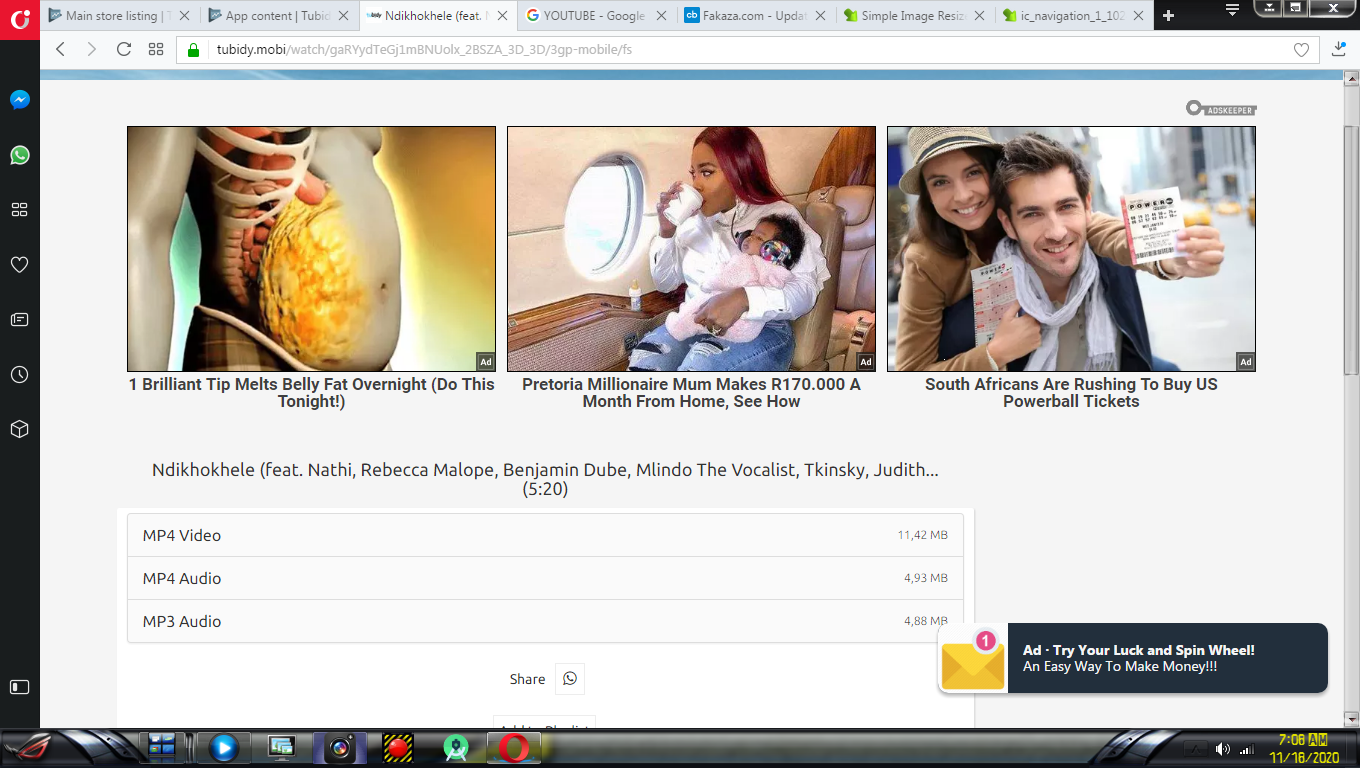Bookmark this page with the heart icon
Screen dimensions: 1360x768
pyautogui.click(x=1301, y=50)
